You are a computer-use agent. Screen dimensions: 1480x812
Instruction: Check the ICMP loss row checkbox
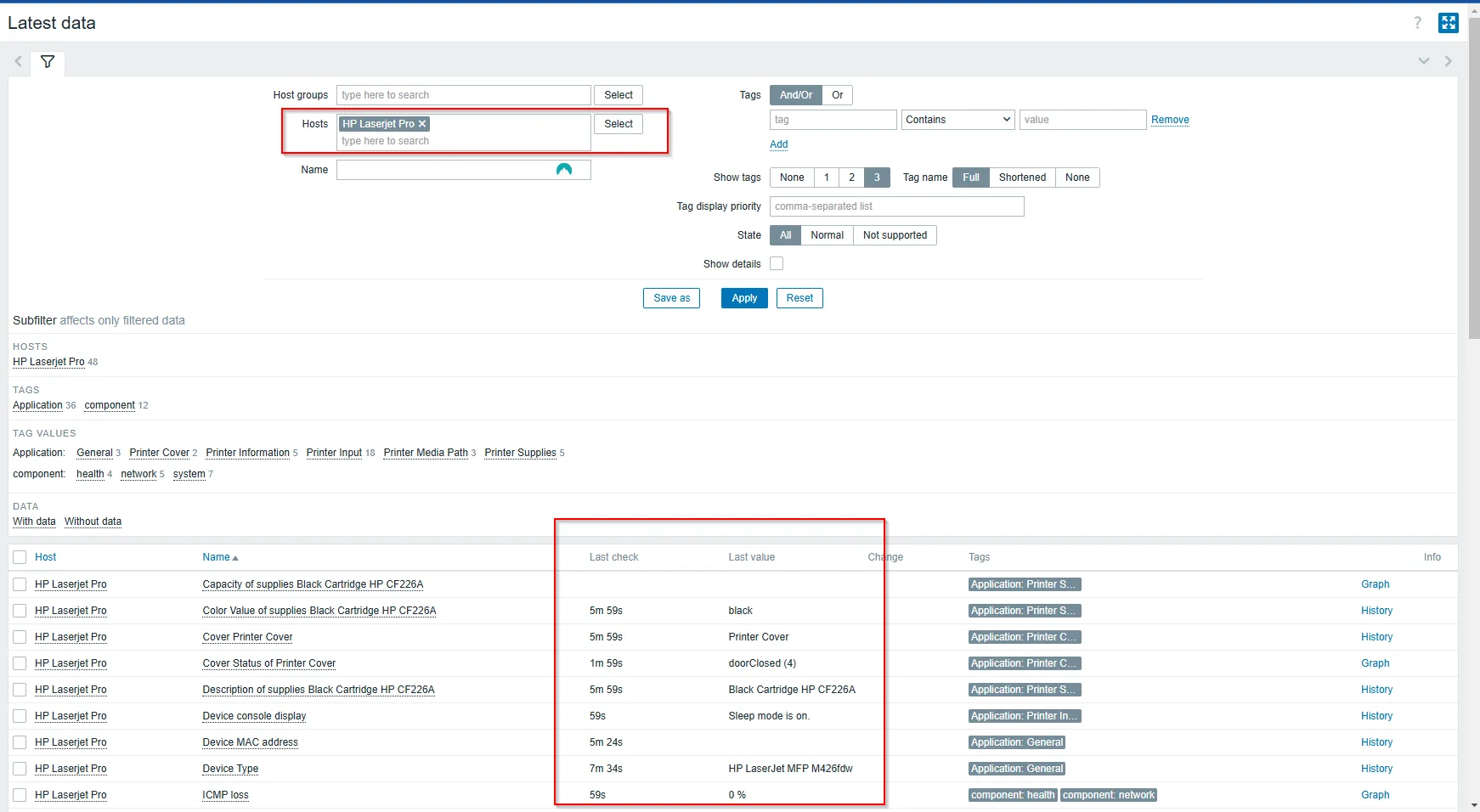point(20,795)
